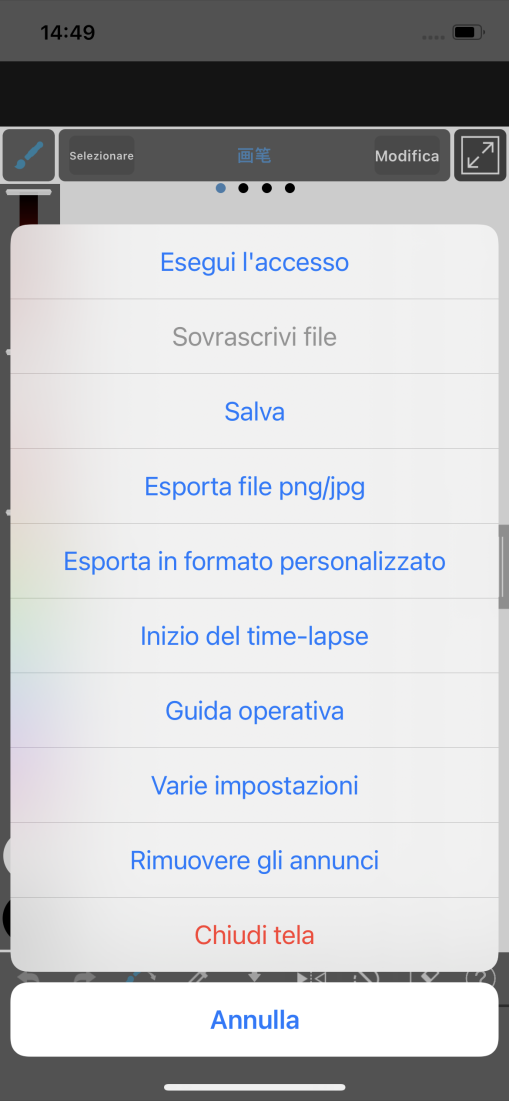Tap the Modifica button

[x=407, y=155]
